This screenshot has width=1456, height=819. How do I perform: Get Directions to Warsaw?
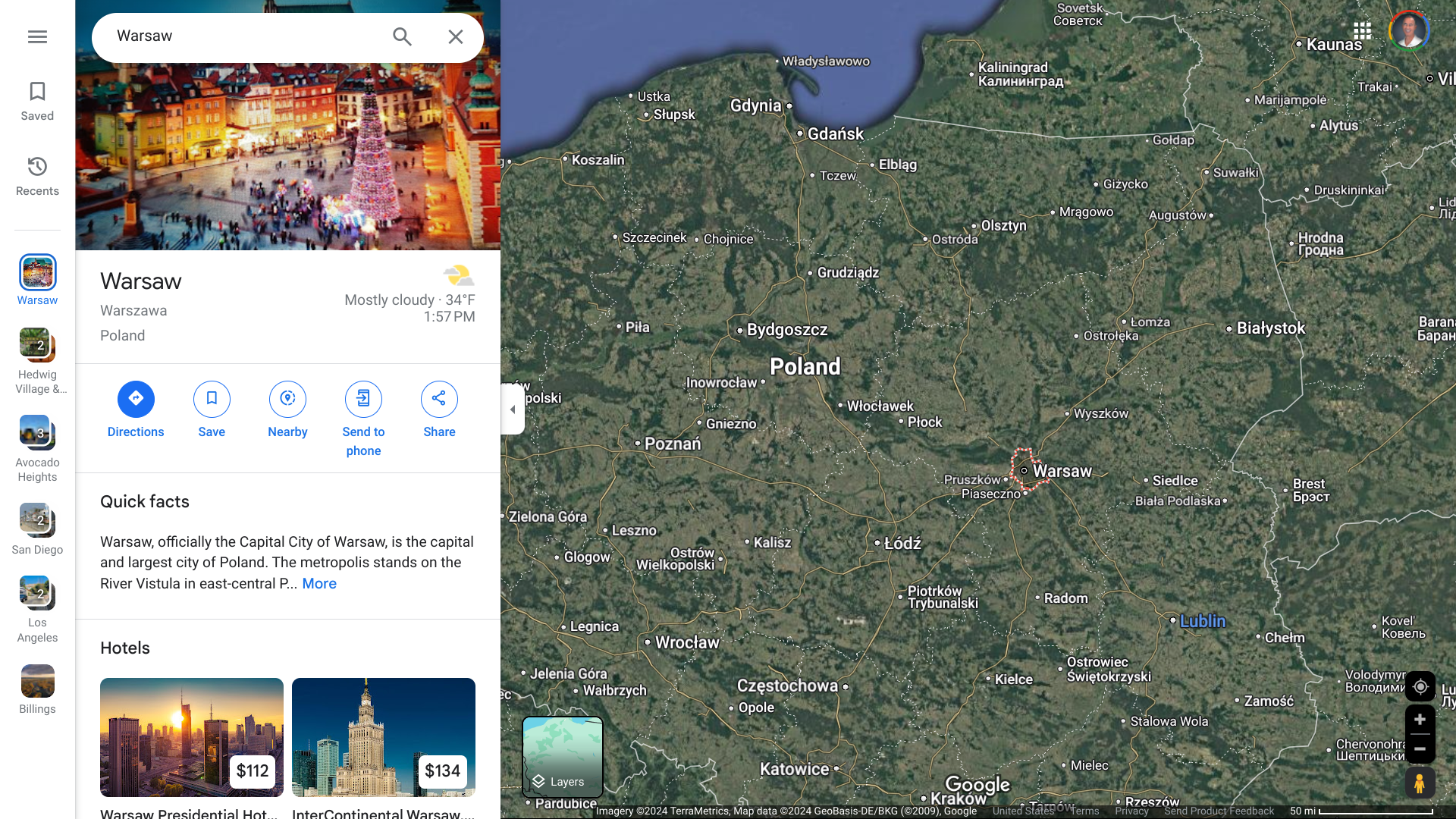pyautogui.click(x=136, y=400)
